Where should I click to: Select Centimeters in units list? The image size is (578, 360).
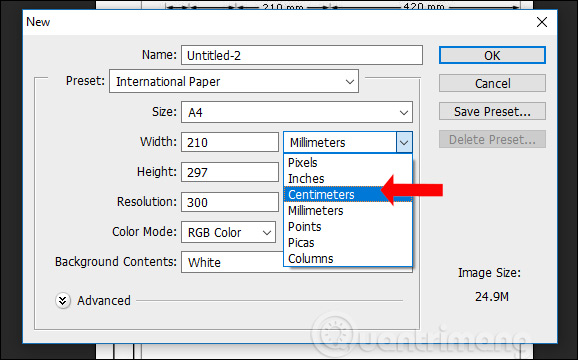tap(348, 195)
